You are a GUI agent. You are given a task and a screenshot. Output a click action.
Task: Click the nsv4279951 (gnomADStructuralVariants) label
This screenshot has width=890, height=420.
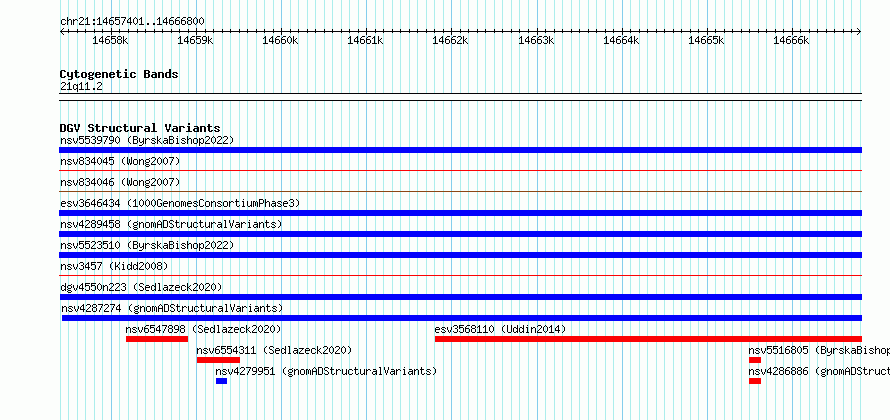[326, 371]
